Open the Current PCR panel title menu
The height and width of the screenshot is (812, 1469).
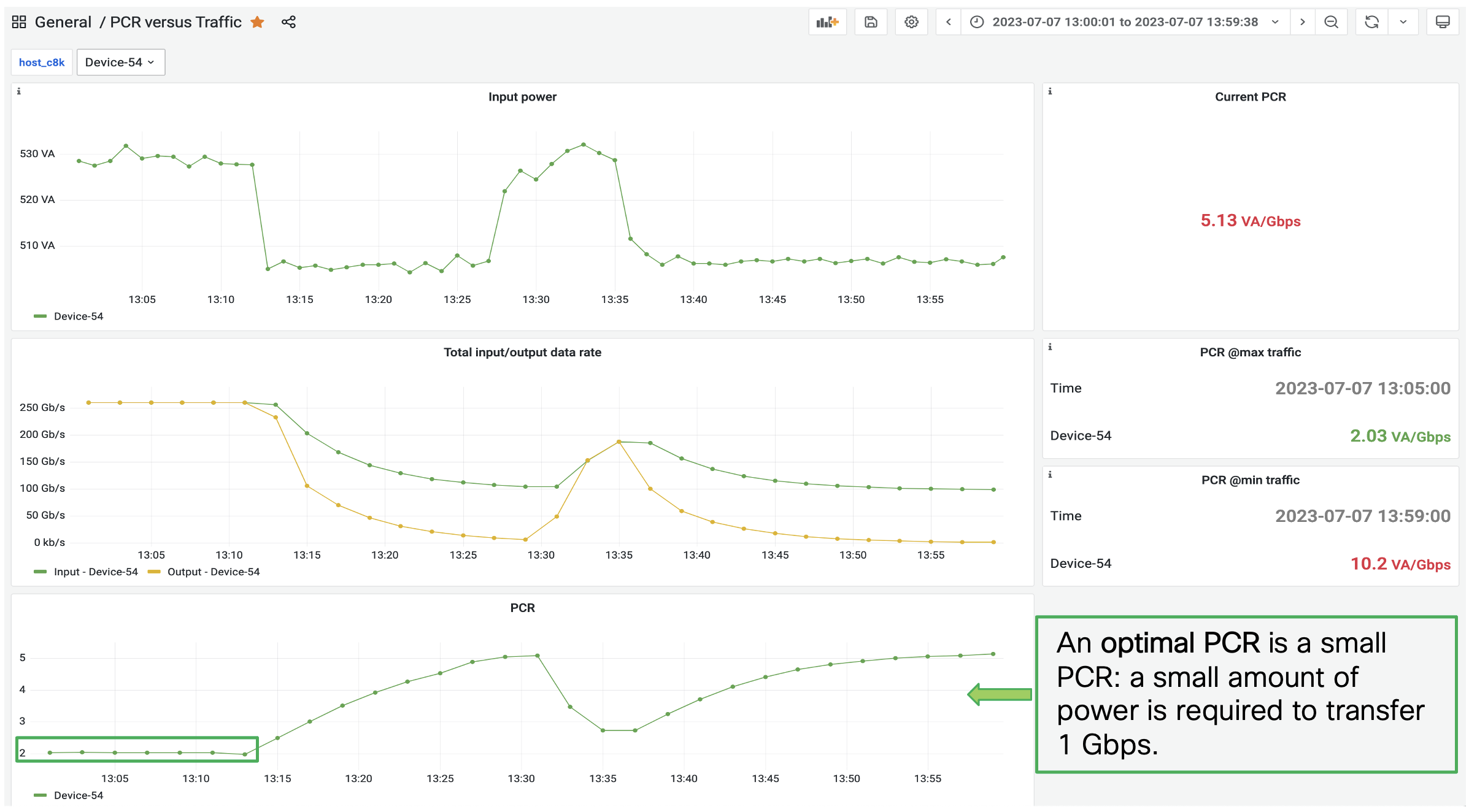[1250, 97]
